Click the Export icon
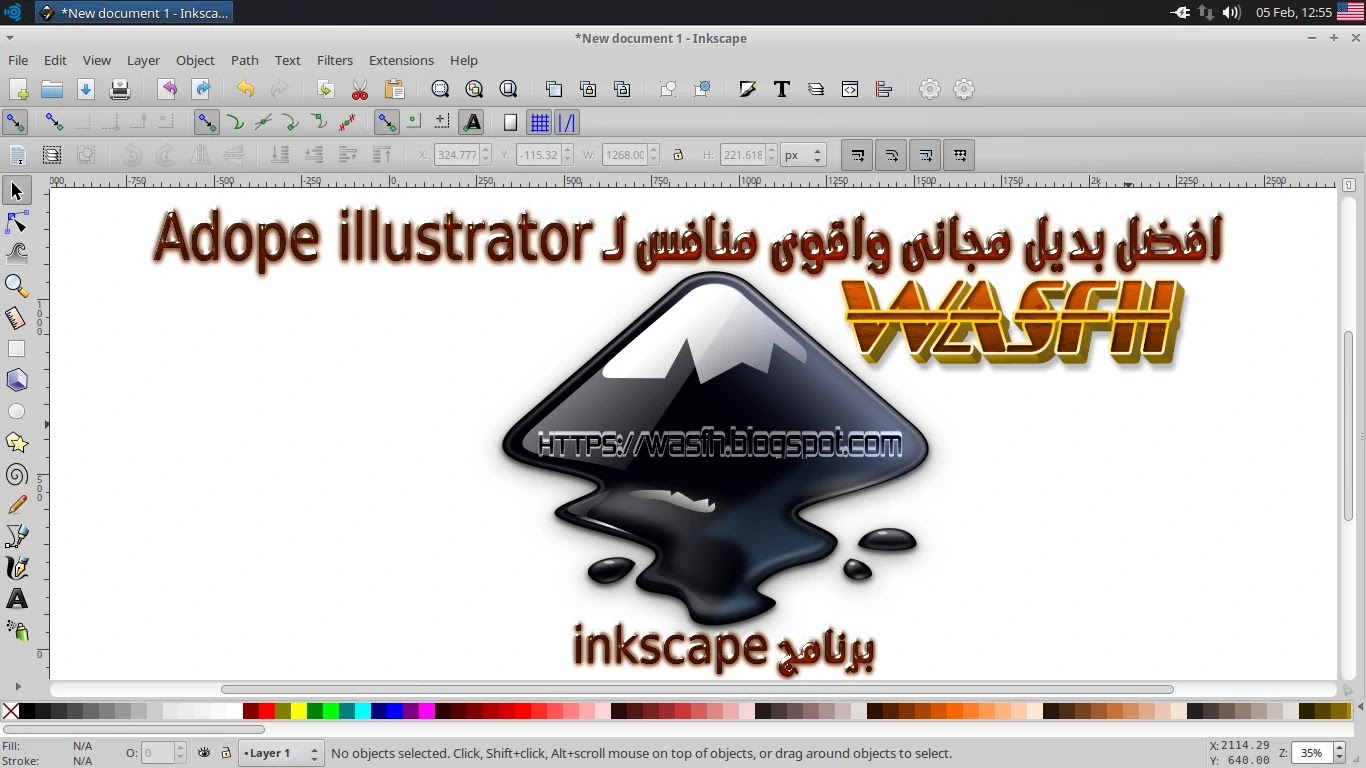 (201, 89)
